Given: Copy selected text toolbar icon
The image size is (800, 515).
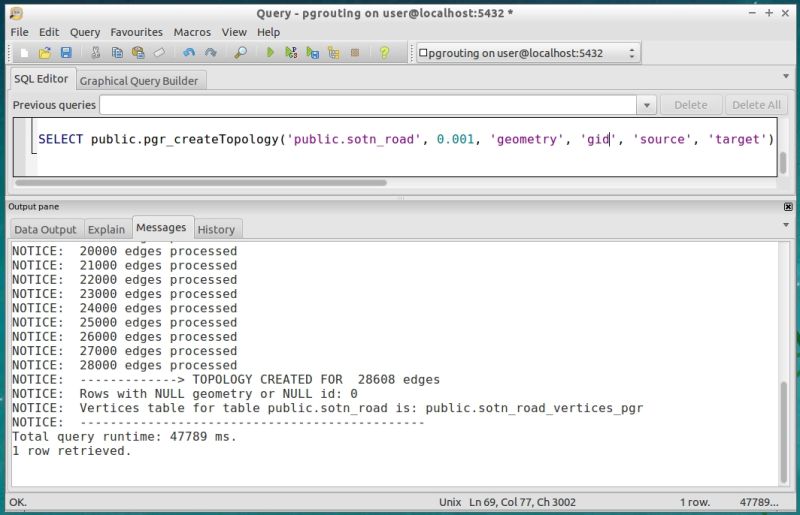Looking at the screenshot, I should 117,53.
